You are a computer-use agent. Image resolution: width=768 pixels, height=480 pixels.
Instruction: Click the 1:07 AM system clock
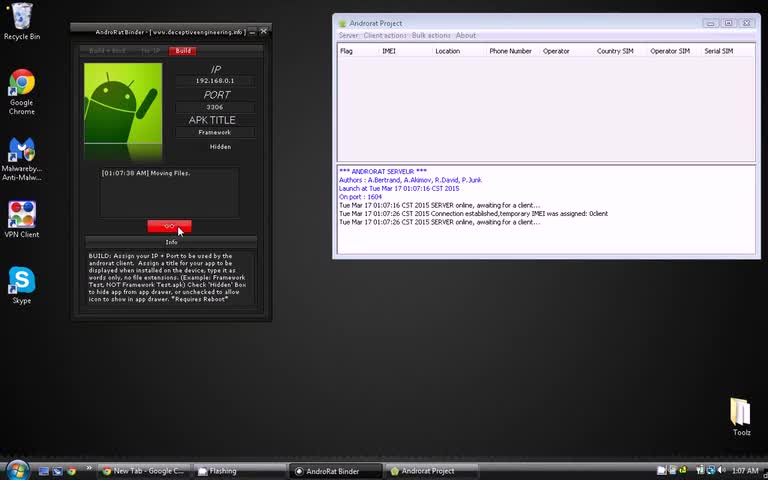pyautogui.click(x=744, y=471)
